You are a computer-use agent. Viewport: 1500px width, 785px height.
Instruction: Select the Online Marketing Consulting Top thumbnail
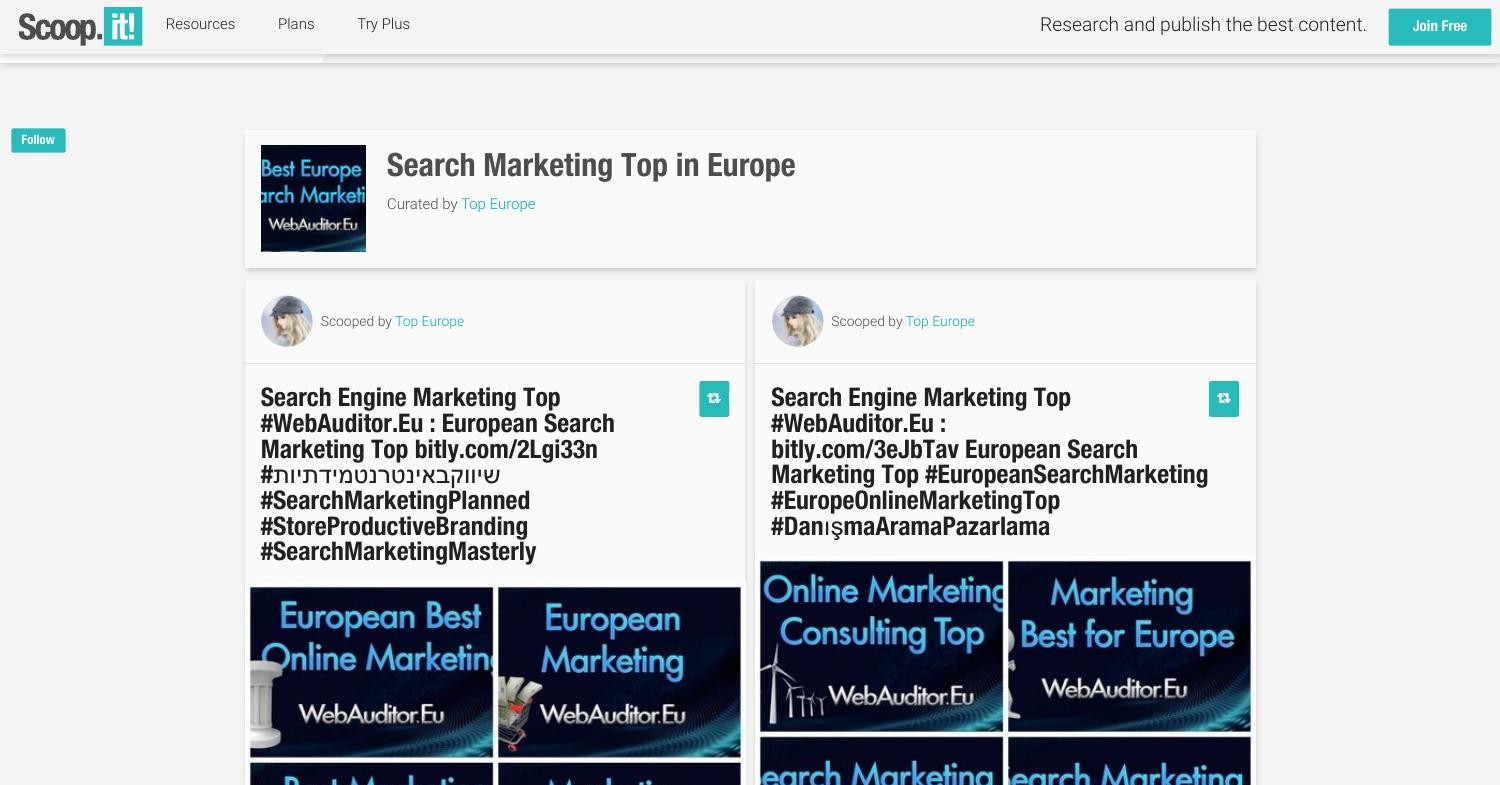pos(881,646)
